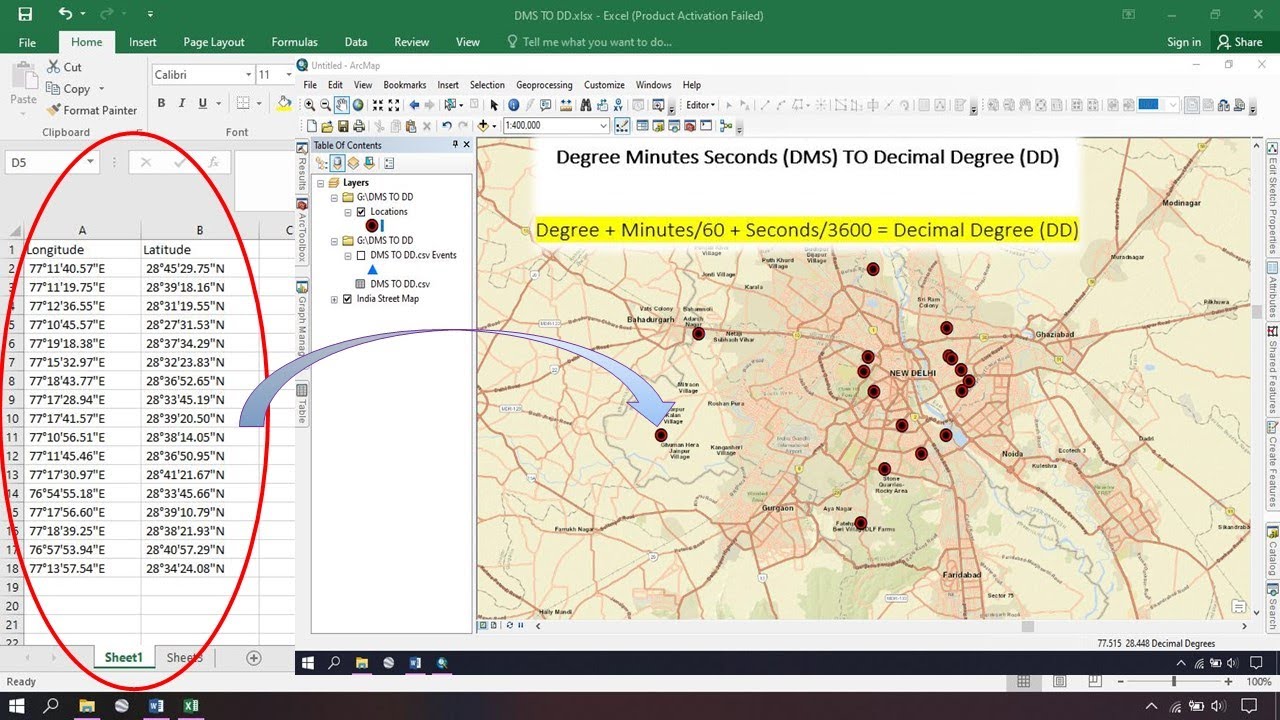The width and height of the screenshot is (1280, 720).
Task: Click the Excel zoom slider handle
Action: tap(1173, 681)
